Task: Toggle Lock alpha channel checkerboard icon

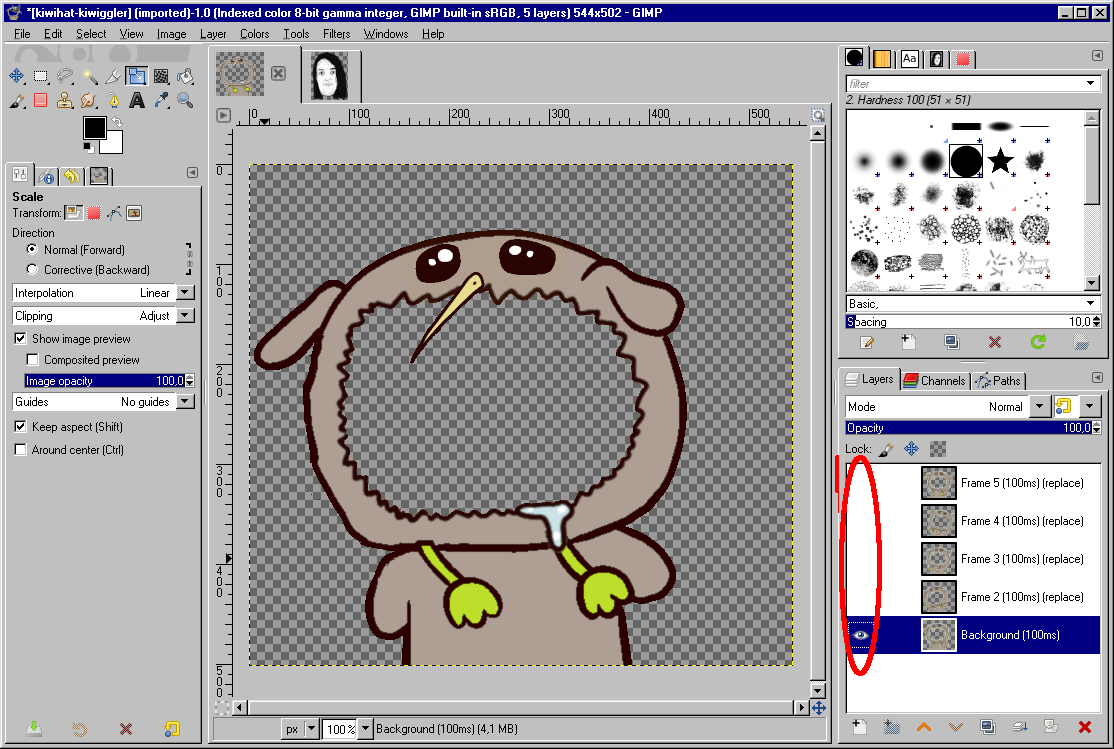Action: pyautogui.click(x=938, y=449)
